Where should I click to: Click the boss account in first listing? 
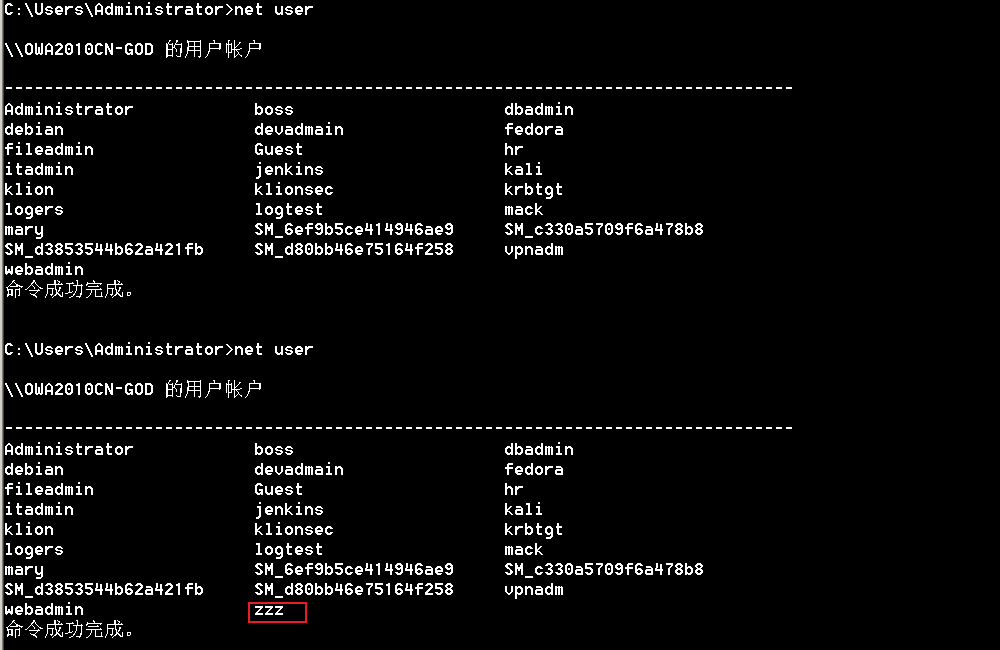point(274,110)
